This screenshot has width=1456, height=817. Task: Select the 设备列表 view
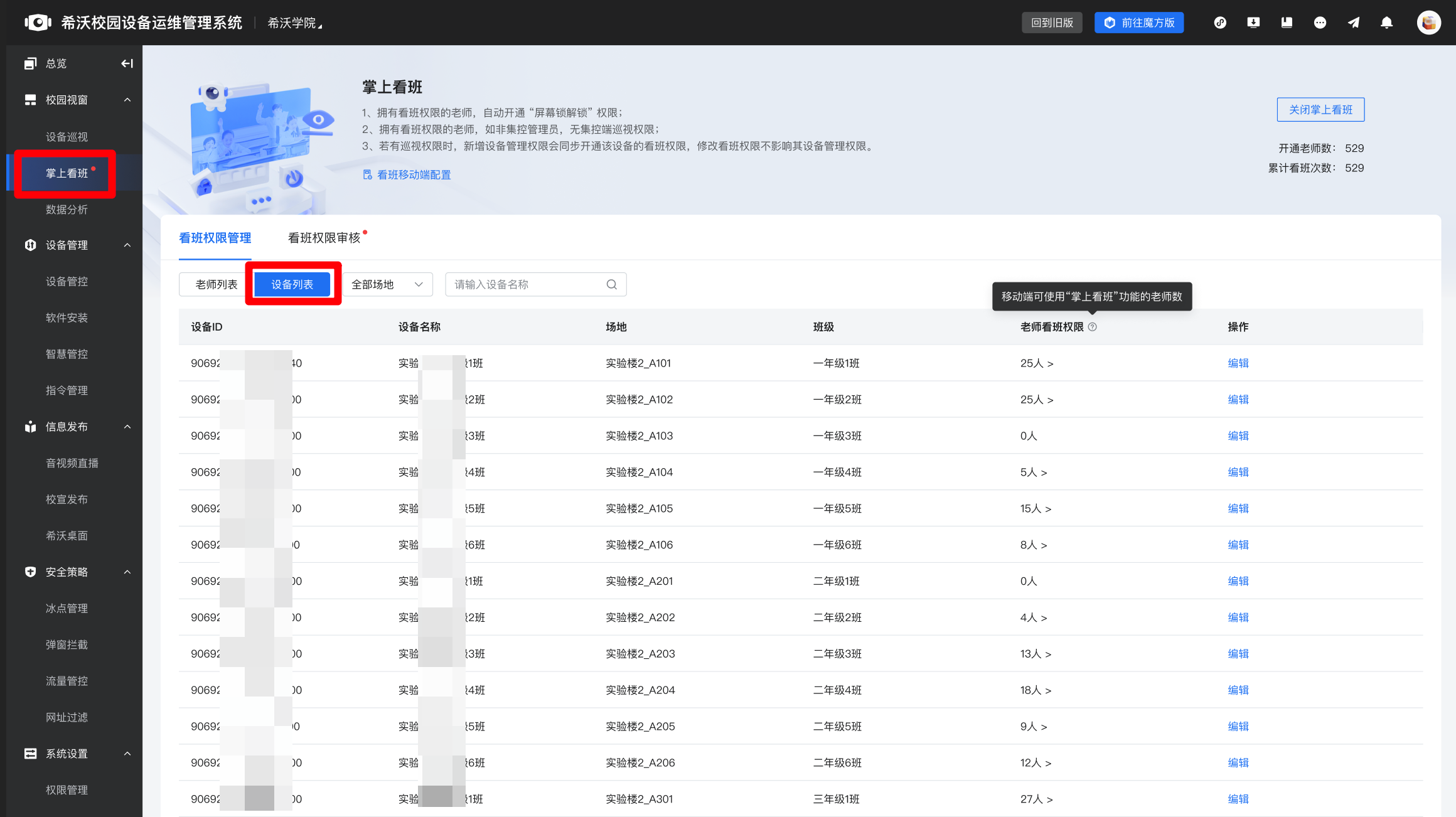point(292,284)
